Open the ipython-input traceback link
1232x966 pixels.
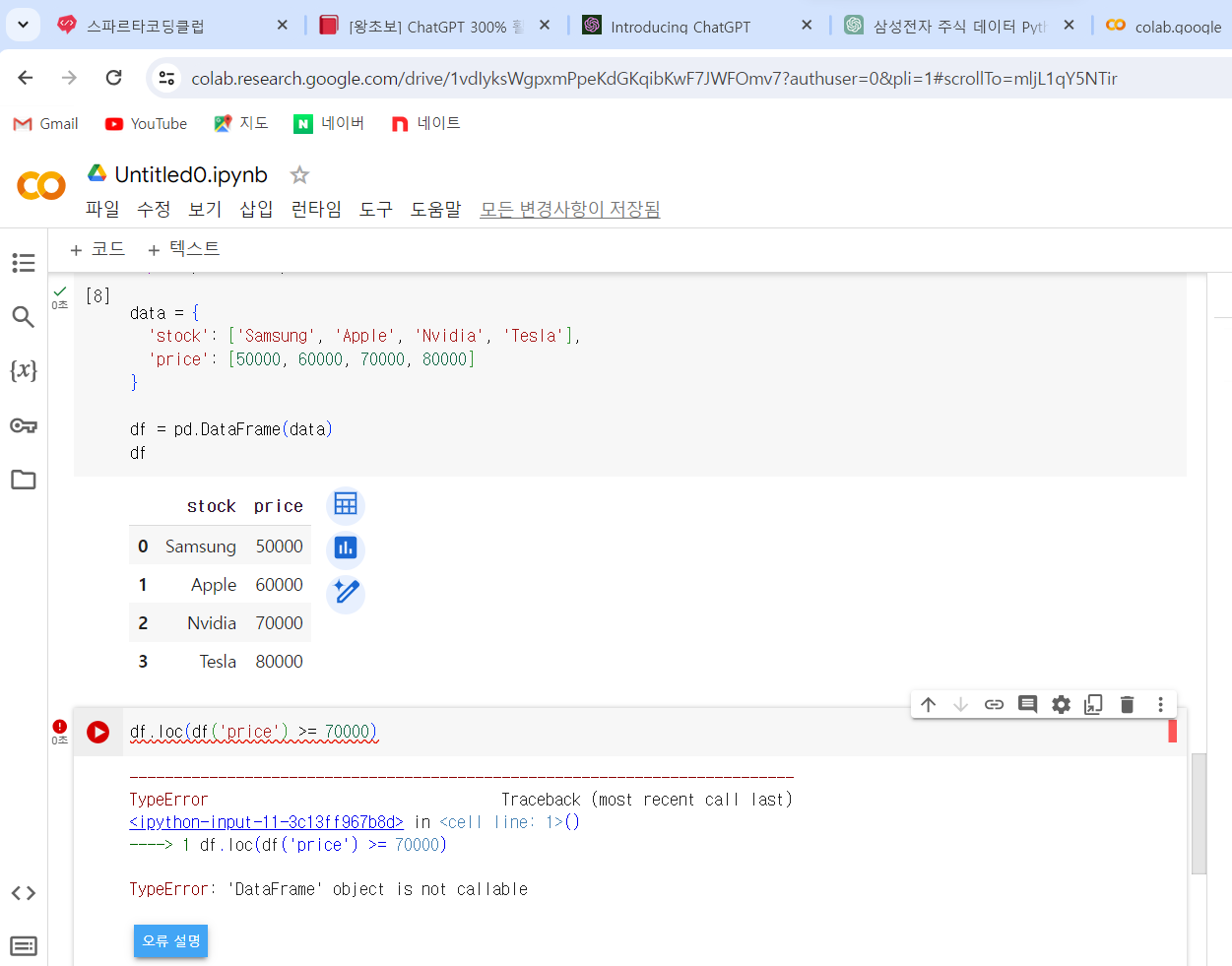(x=266, y=822)
